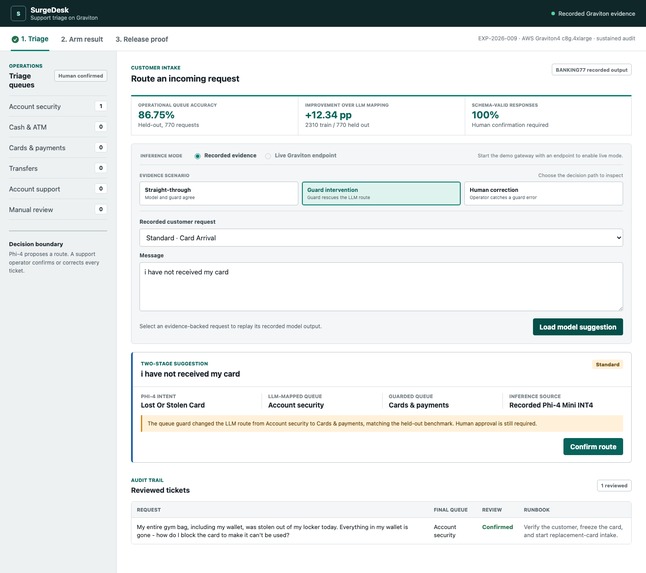Click the 1 reviewed badge
Viewport: 646px width, 573px height.
pyautogui.click(x=614, y=485)
